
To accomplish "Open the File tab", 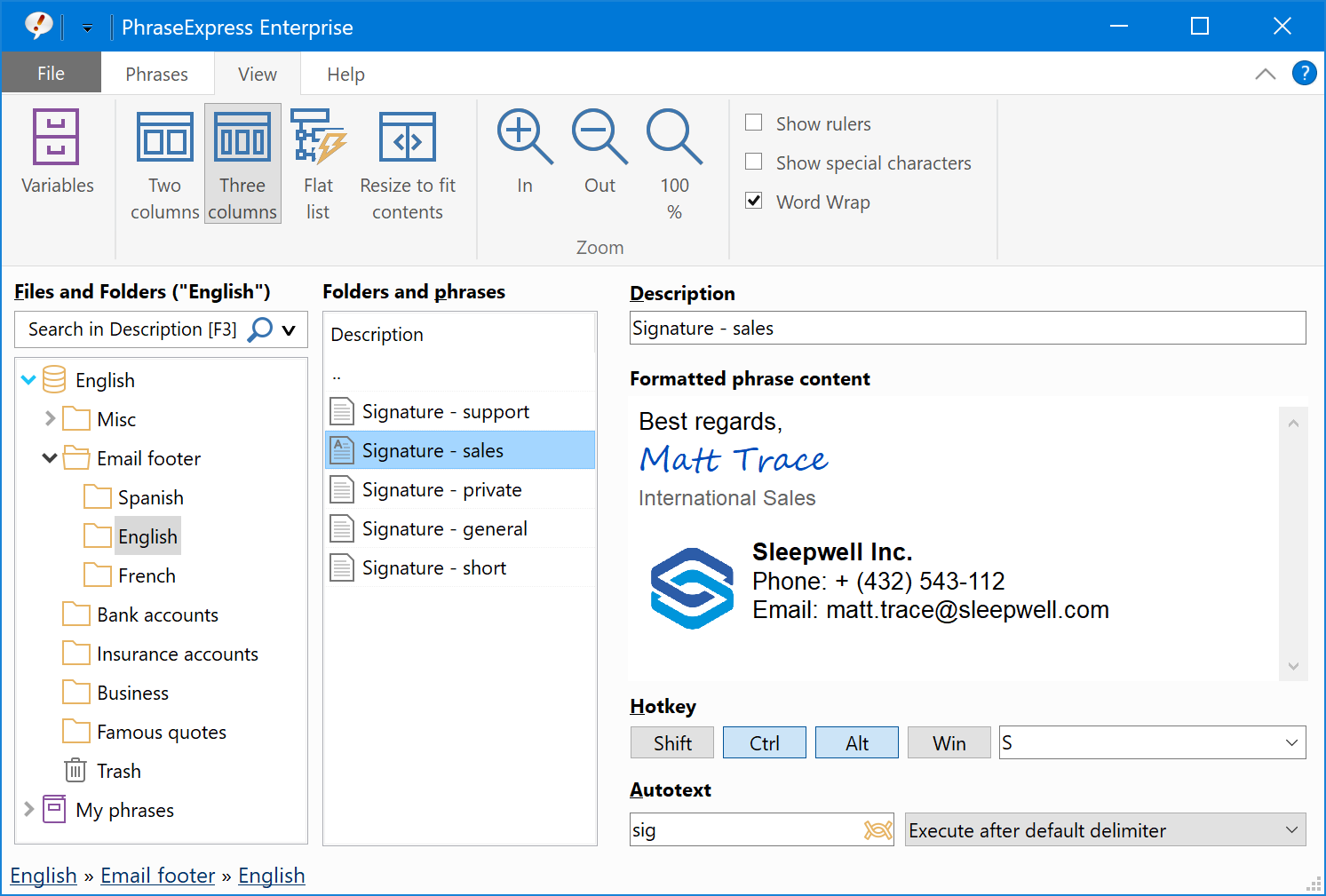I will [x=51, y=73].
